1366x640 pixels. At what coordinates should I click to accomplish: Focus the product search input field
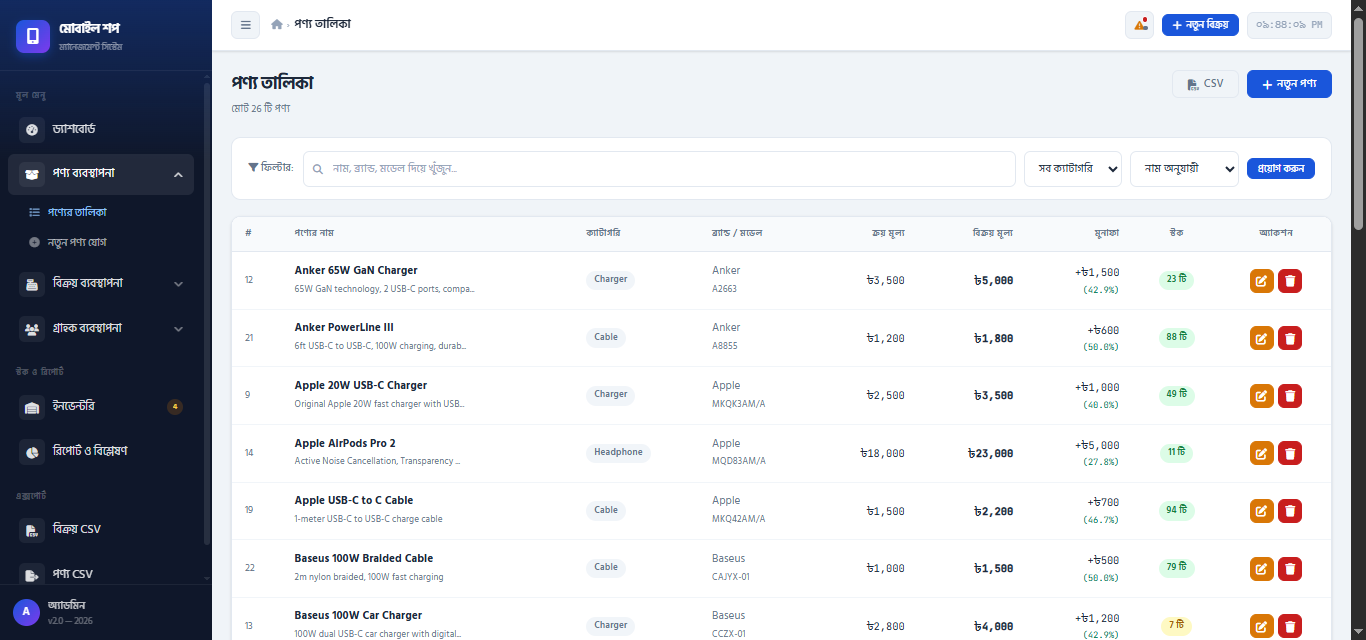pos(659,169)
